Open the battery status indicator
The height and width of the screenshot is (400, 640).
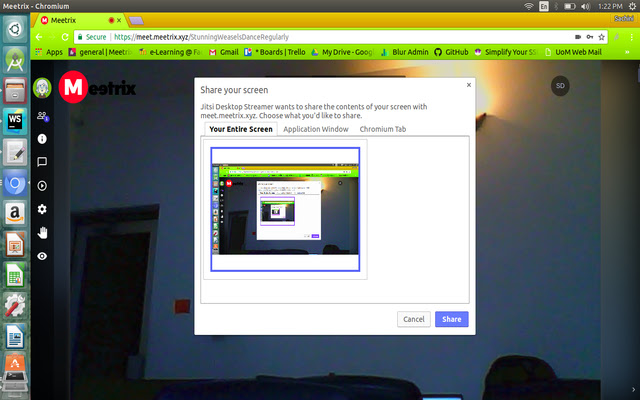(570, 6)
